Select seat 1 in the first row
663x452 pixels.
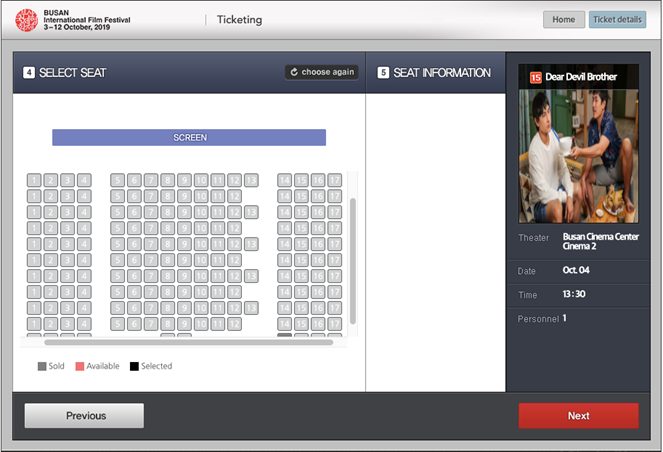pyautogui.click(x=35, y=180)
